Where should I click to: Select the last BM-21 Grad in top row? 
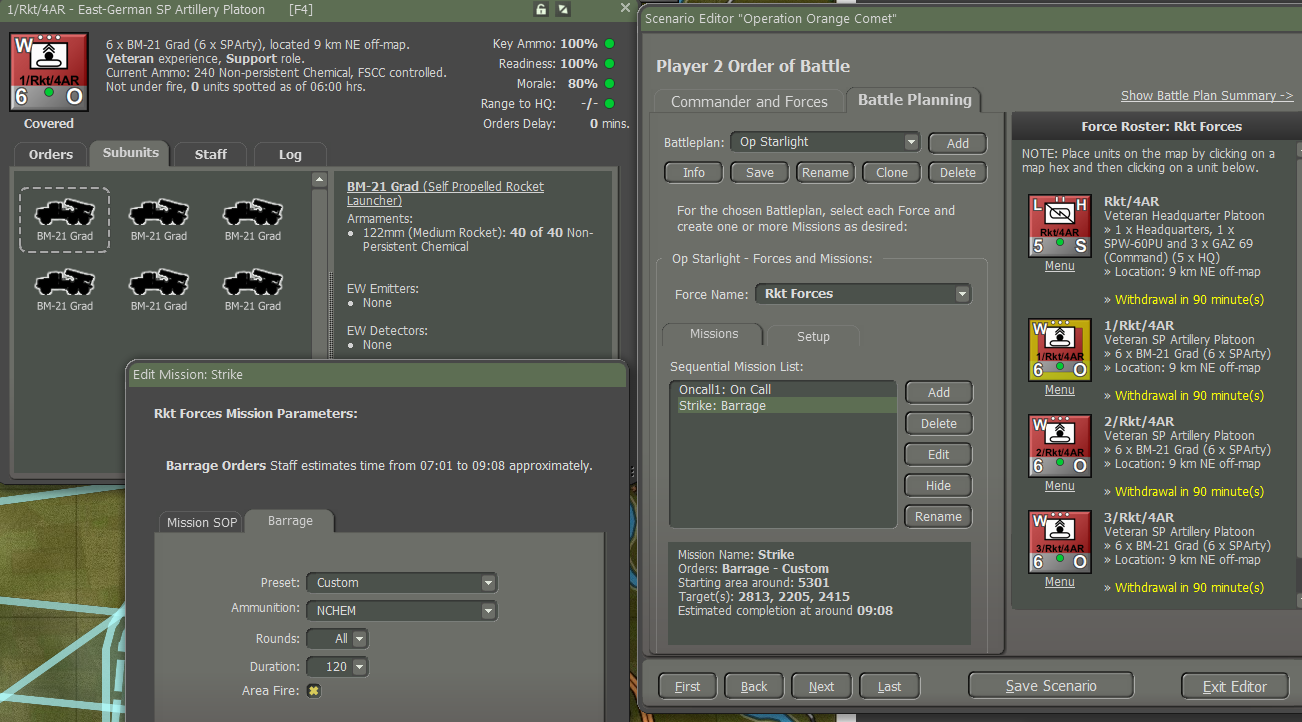pos(253,219)
